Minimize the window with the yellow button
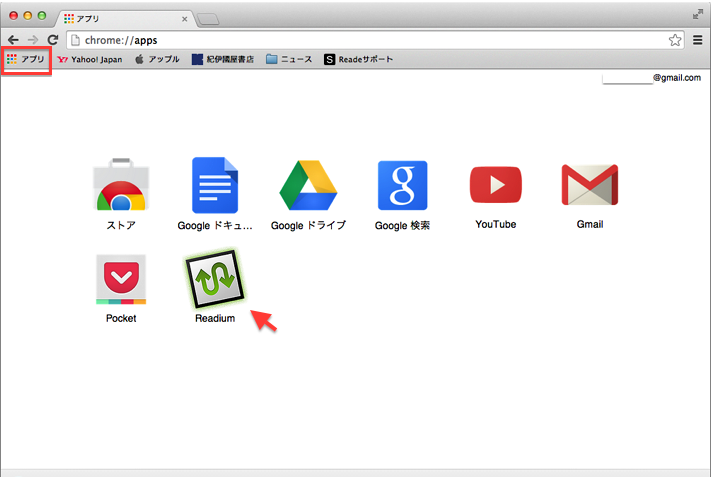The height and width of the screenshot is (479, 711). 28,16
